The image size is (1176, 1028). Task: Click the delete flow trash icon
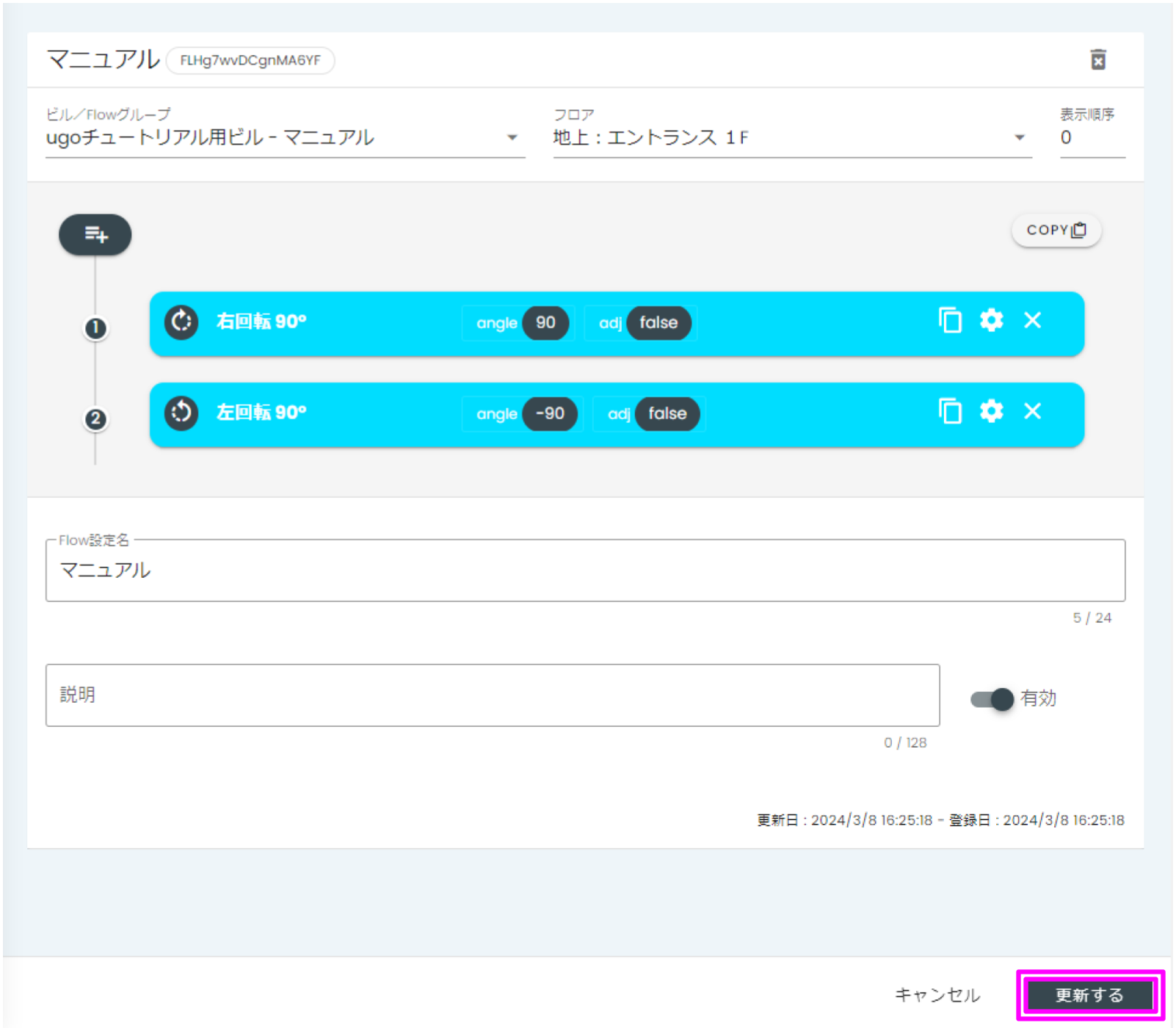[1097, 59]
